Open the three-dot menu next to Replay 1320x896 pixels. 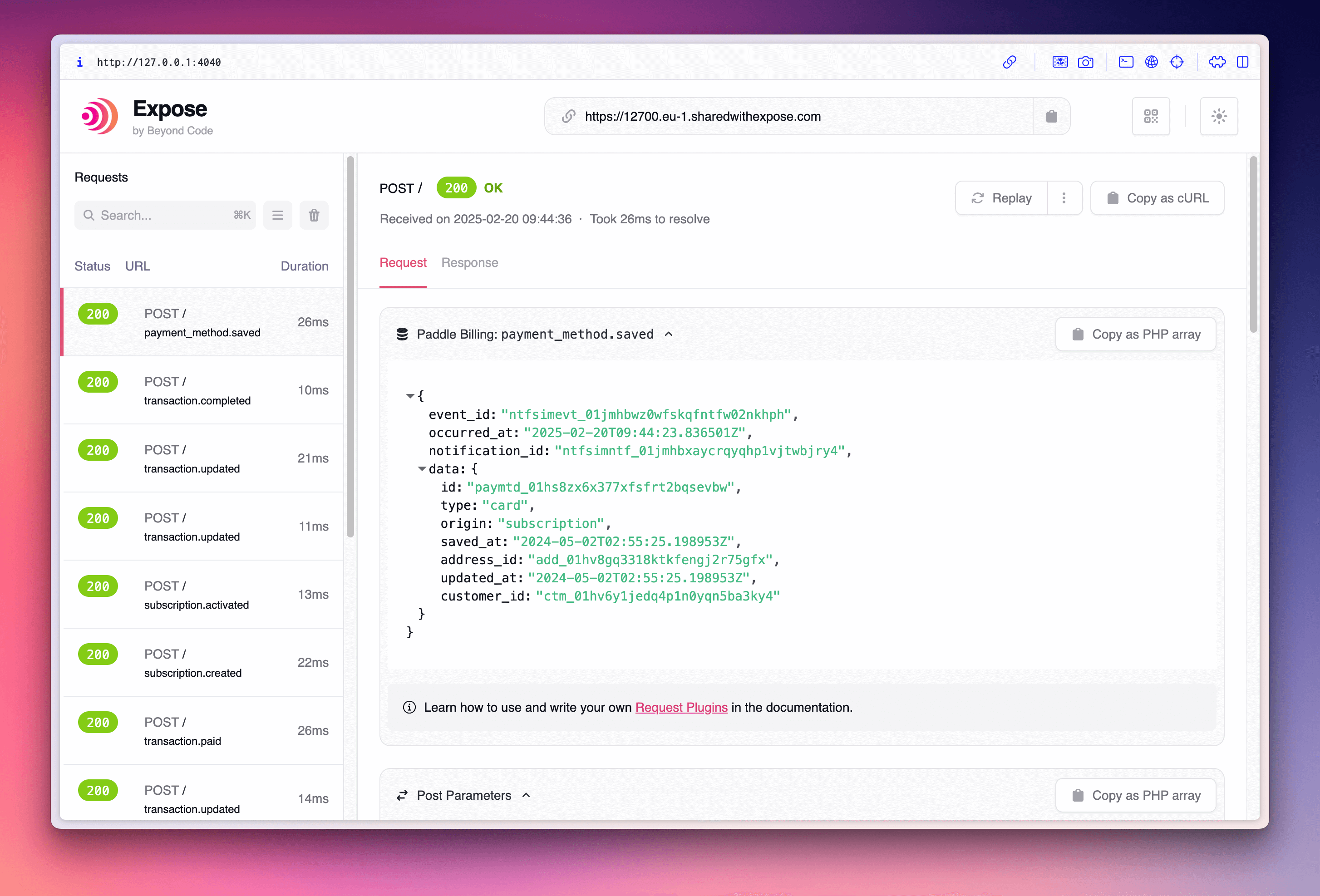pos(1064,198)
